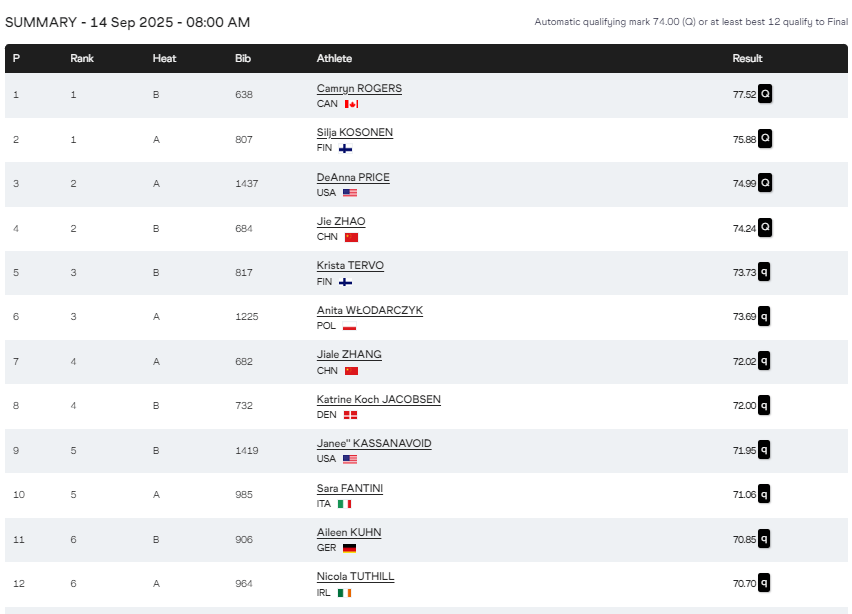
Task: Click the Bib column header
Action: pyautogui.click(x=243, y=59)
